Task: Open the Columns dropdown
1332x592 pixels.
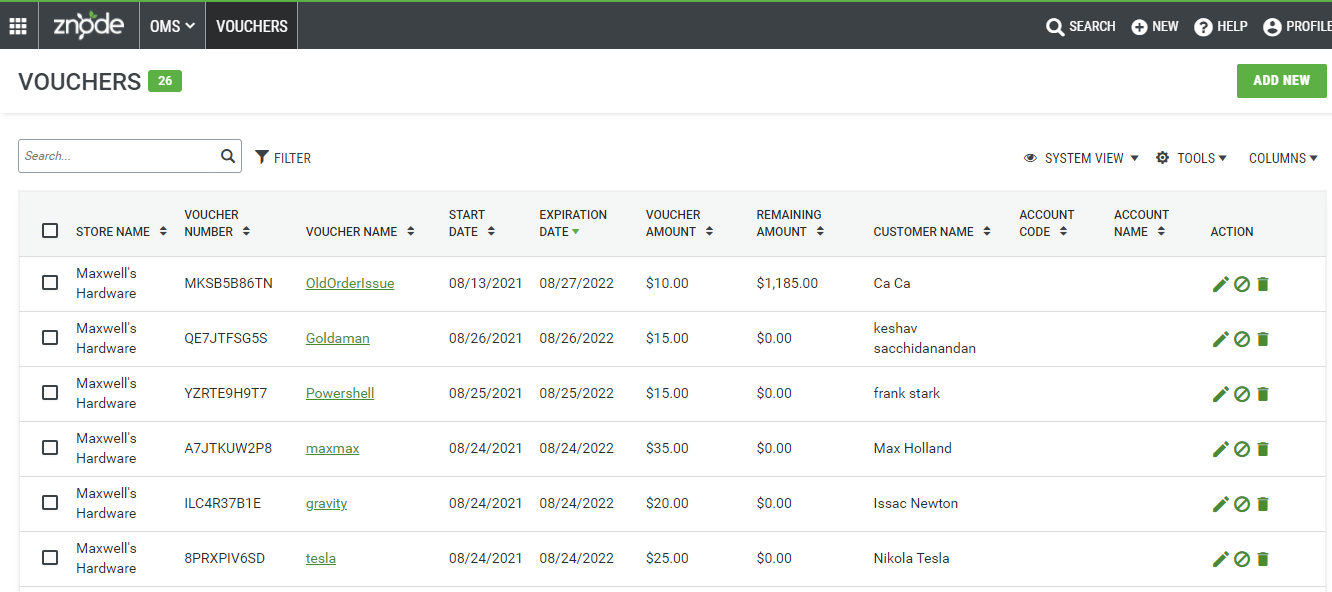Action: (x=1283, y=158)
